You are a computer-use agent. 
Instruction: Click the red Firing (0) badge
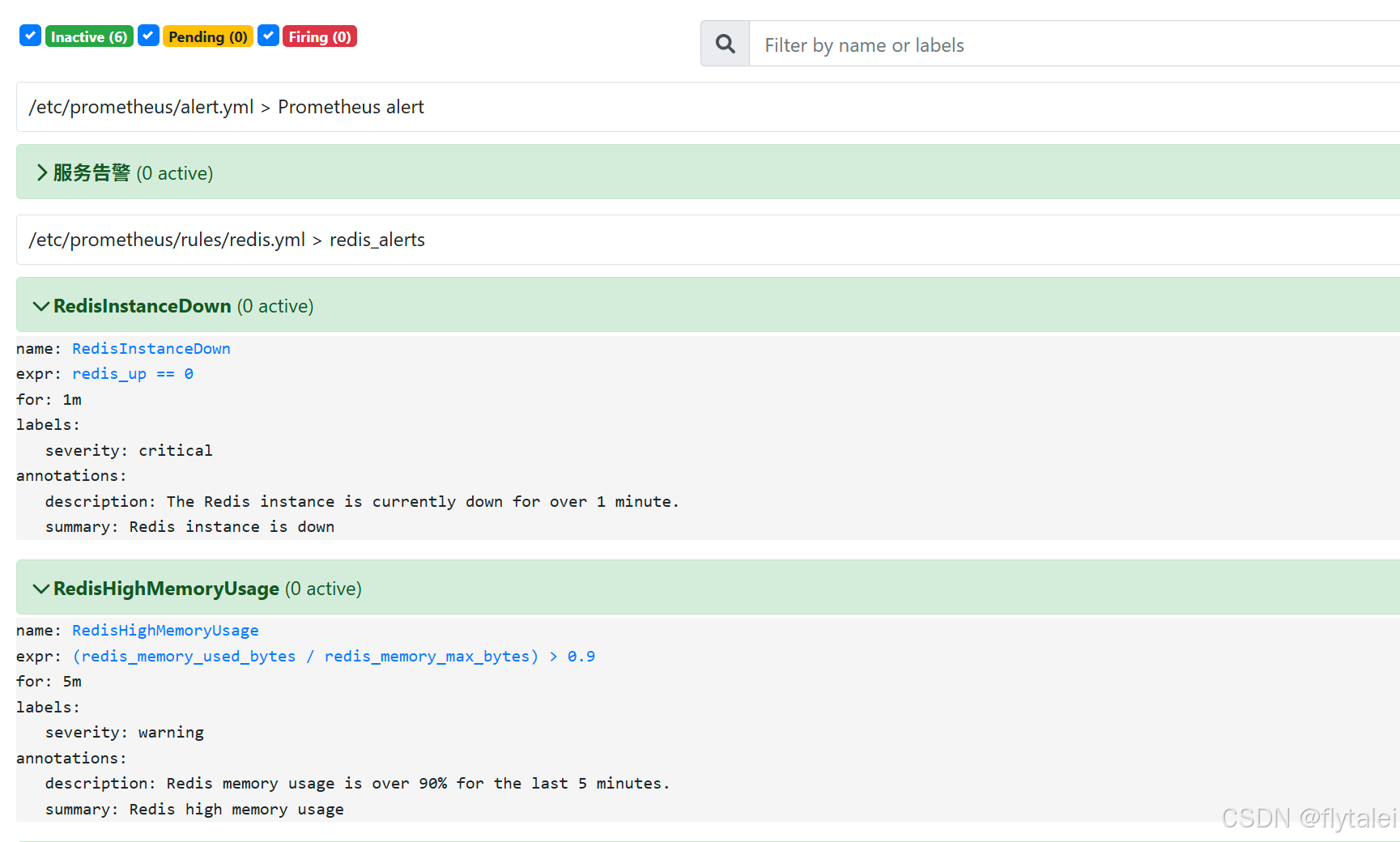coord(320,36)
